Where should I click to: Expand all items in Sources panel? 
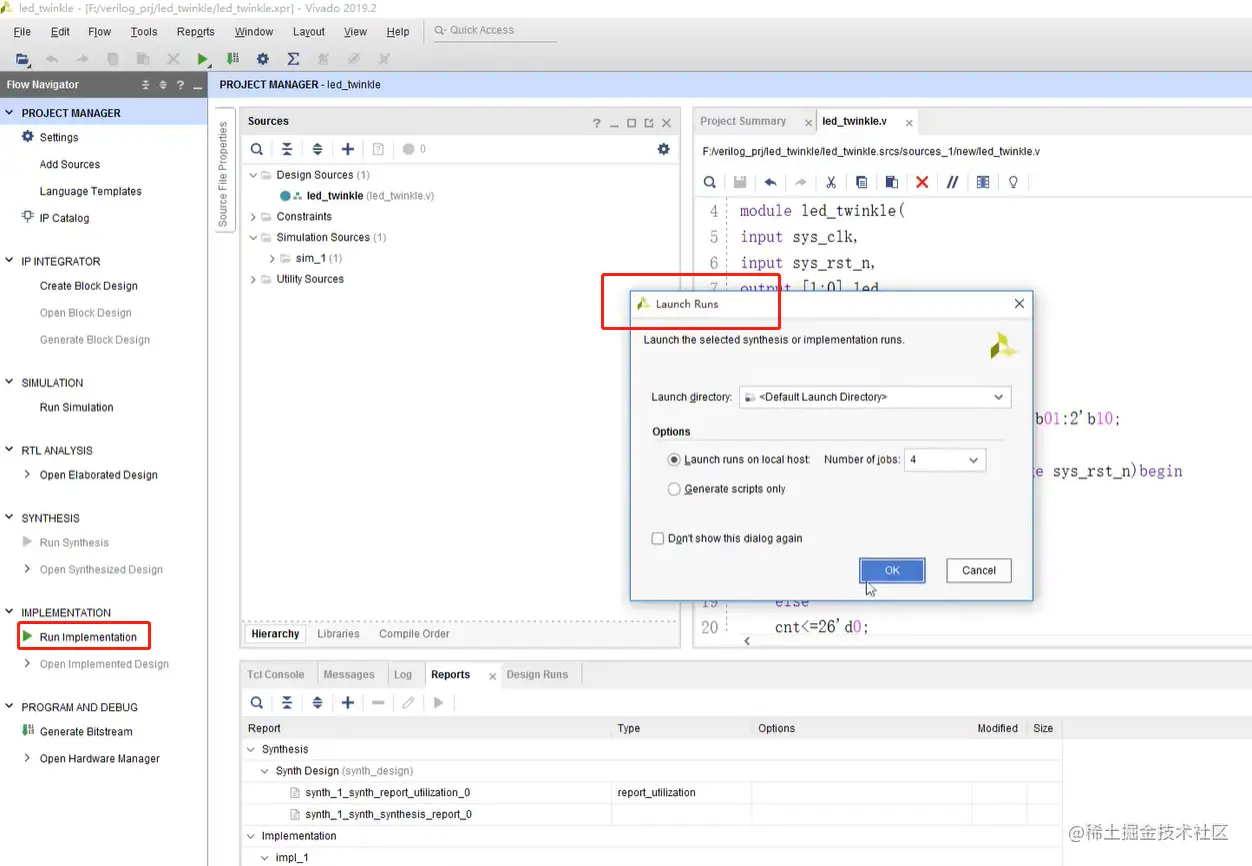[x=317, y=149]
